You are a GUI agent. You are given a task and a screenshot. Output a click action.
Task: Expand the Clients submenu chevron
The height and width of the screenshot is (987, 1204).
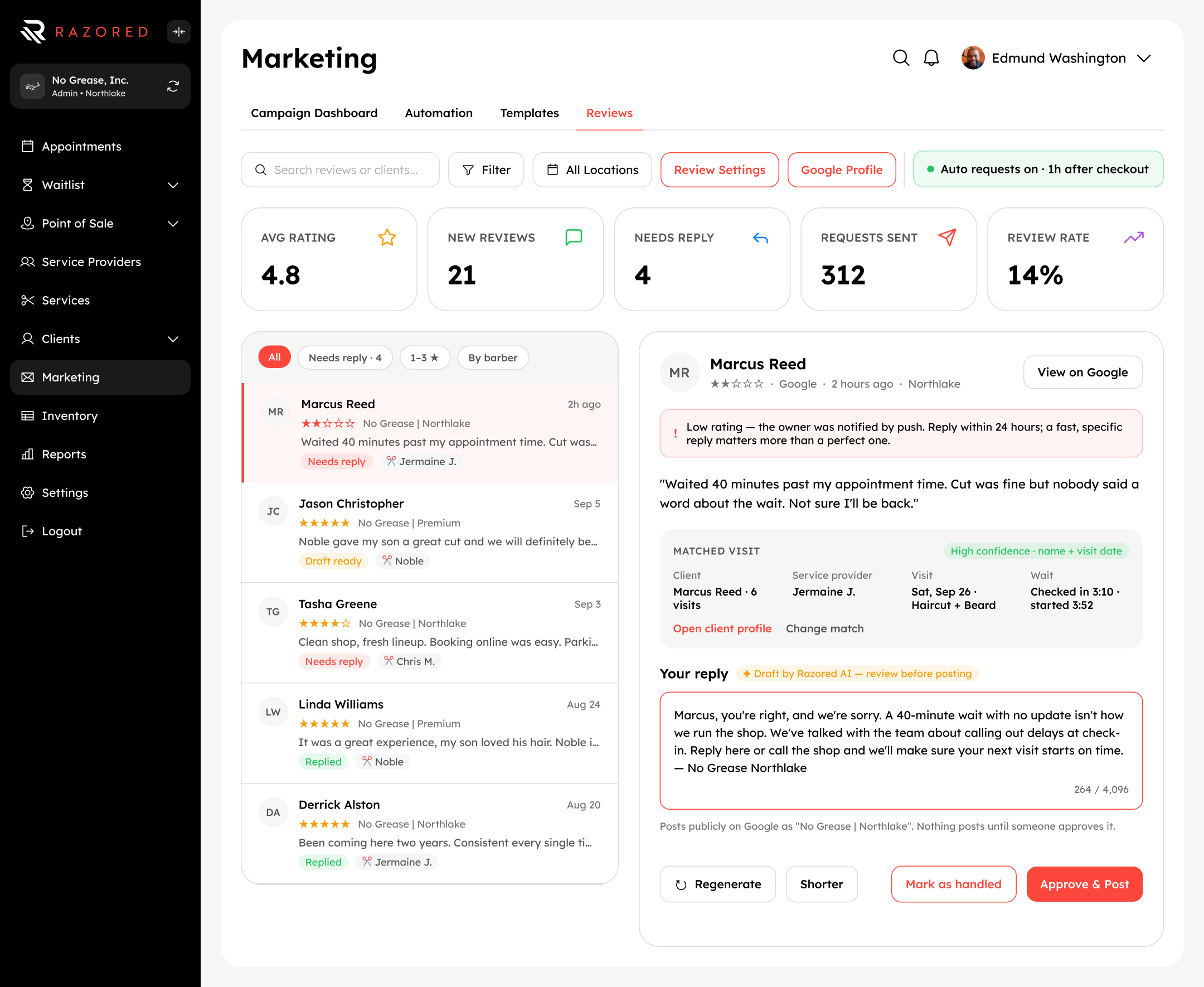coord(173,339)
